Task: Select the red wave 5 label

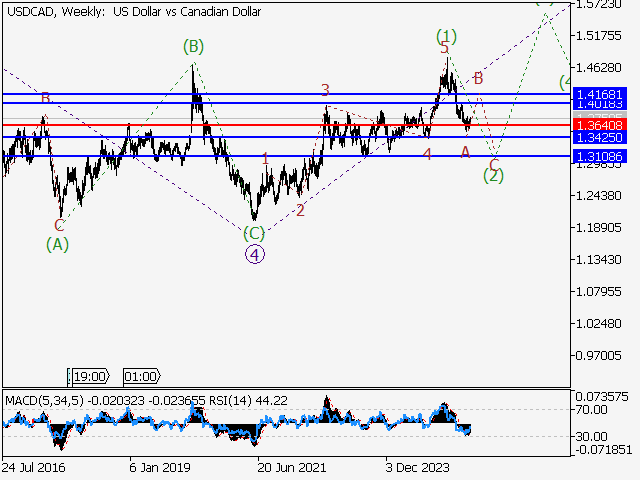Action: [x=445, y=48]
